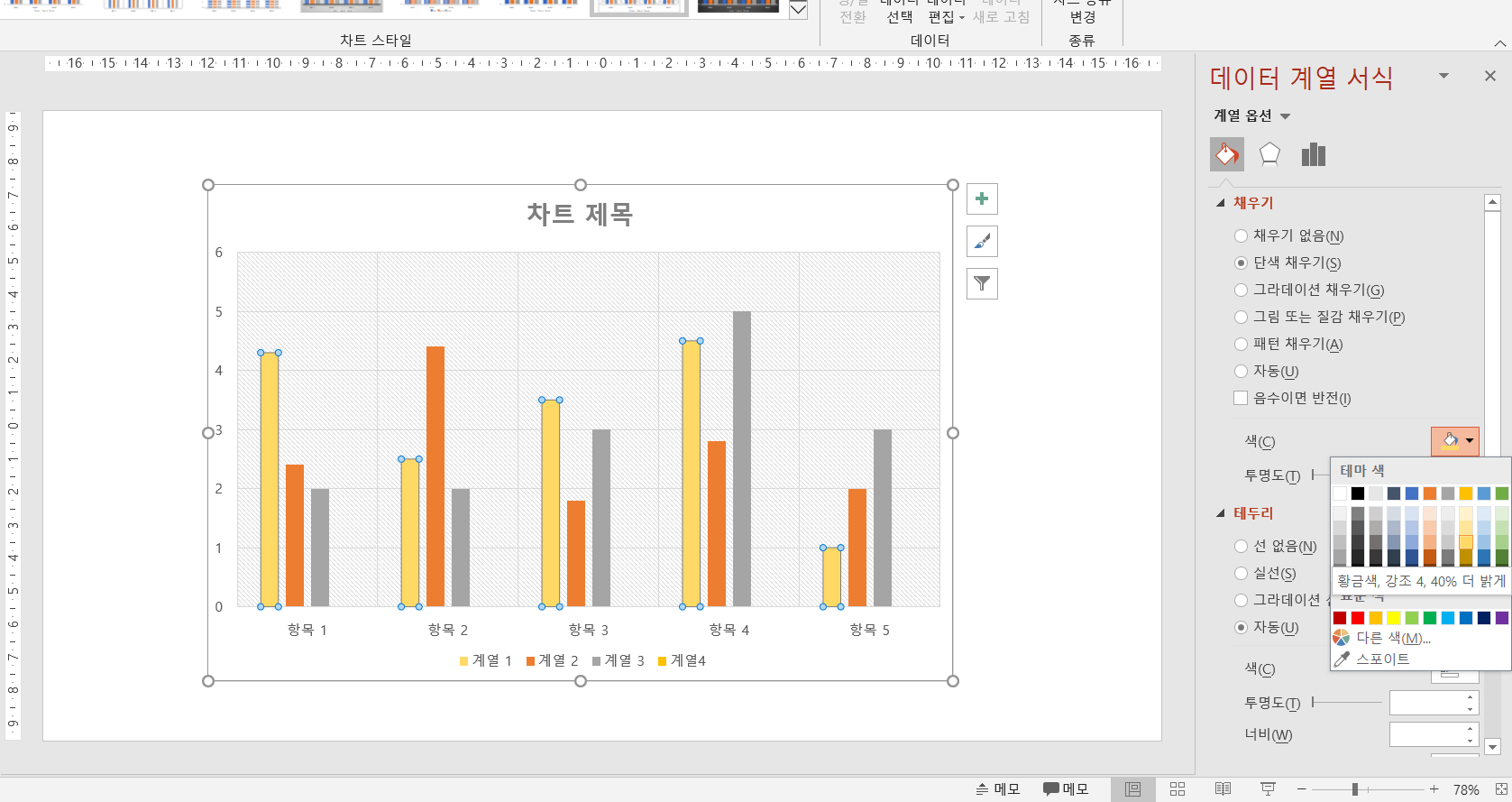This screenshot has height=802, width=1512.
Task: Close the 데이터 계열 서식 pane
Action: pos(1489,77)
